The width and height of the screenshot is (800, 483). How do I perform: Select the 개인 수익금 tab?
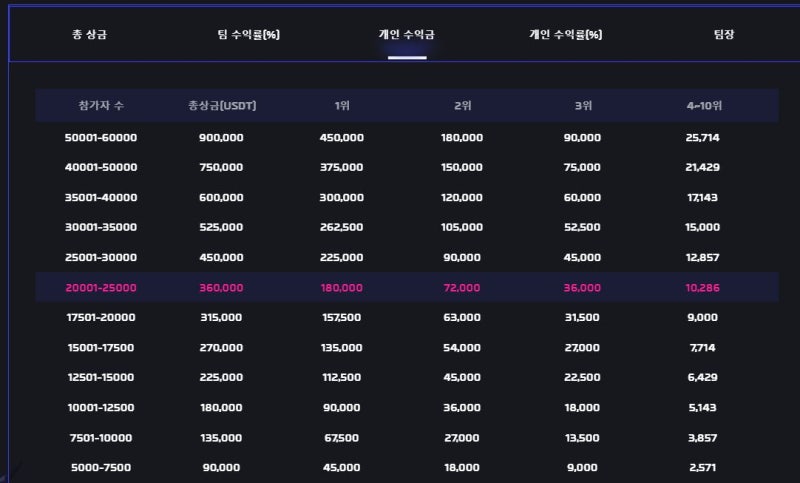pos(407,35)
